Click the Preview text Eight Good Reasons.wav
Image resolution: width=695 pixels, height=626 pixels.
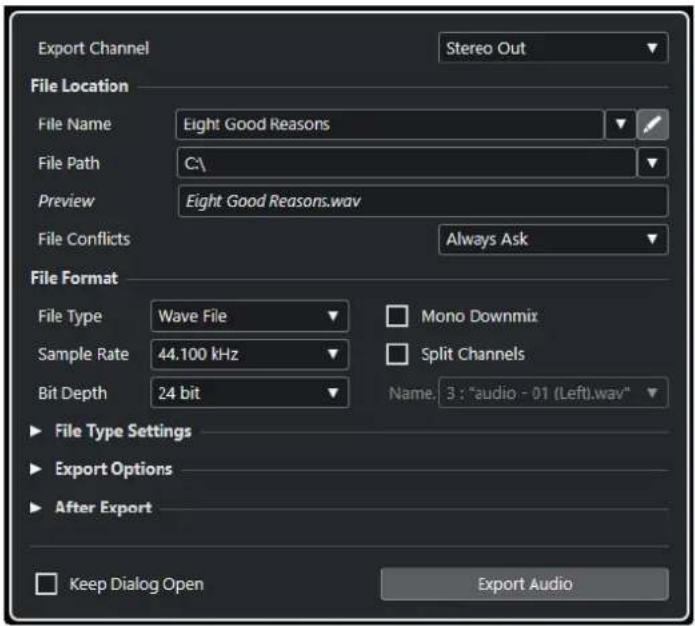pyautogui.click(x=273, y=201)
